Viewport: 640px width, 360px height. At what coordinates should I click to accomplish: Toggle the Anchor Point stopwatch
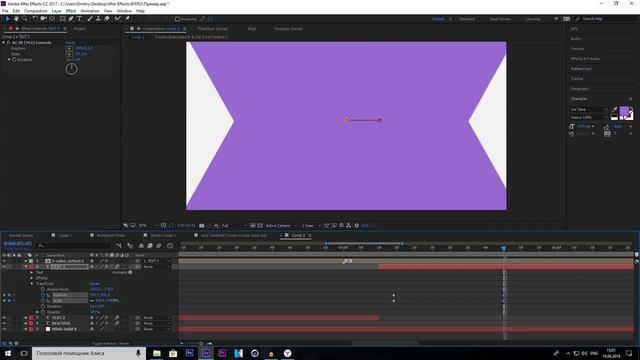click(x=43, y=289)
